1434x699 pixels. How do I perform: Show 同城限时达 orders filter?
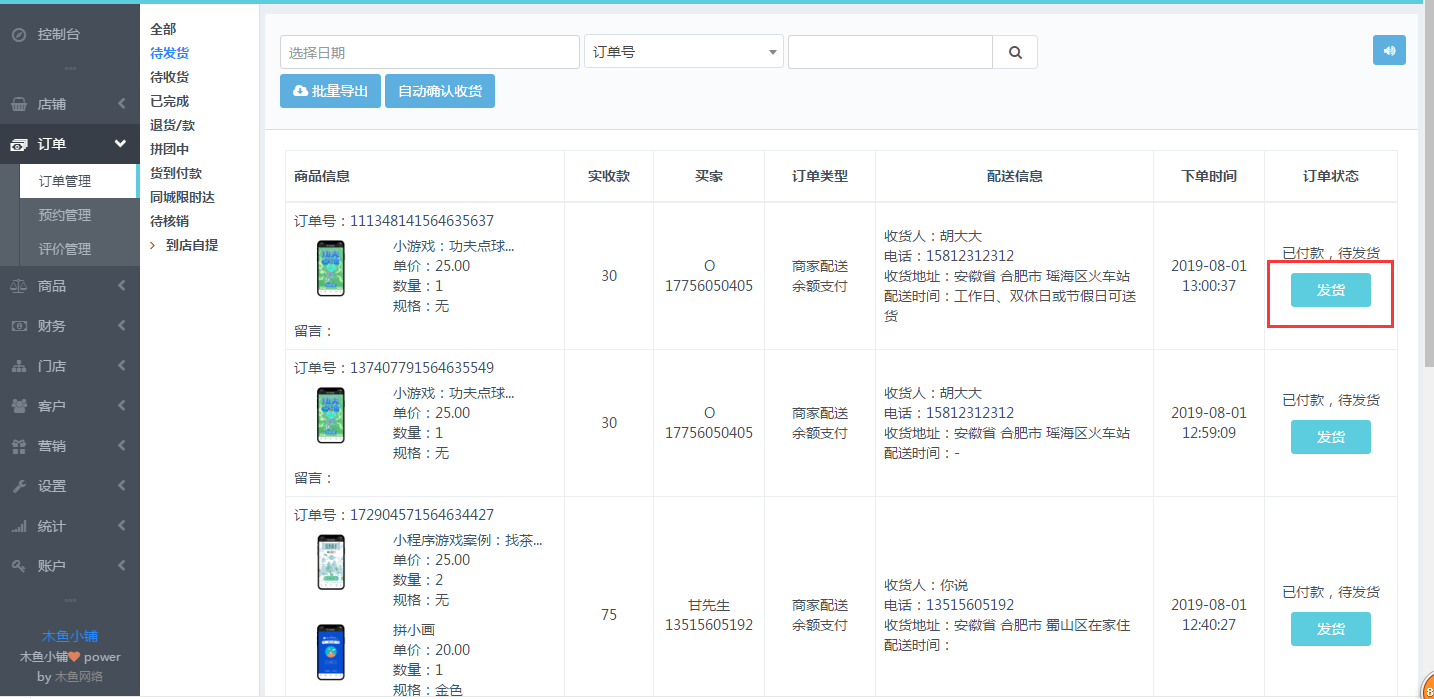coord(182,197)
